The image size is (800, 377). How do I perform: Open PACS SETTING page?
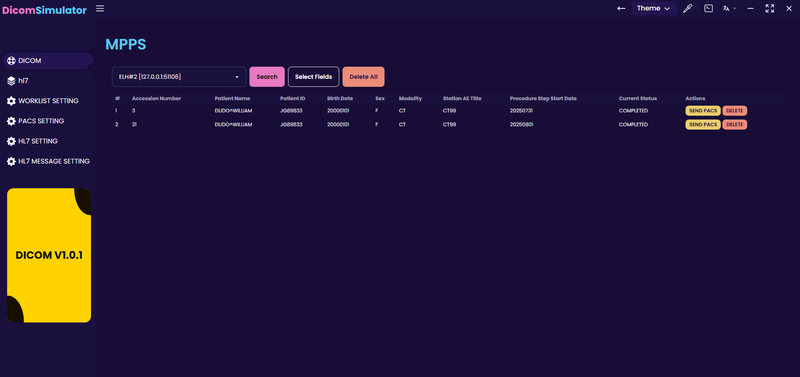[48, 121]
